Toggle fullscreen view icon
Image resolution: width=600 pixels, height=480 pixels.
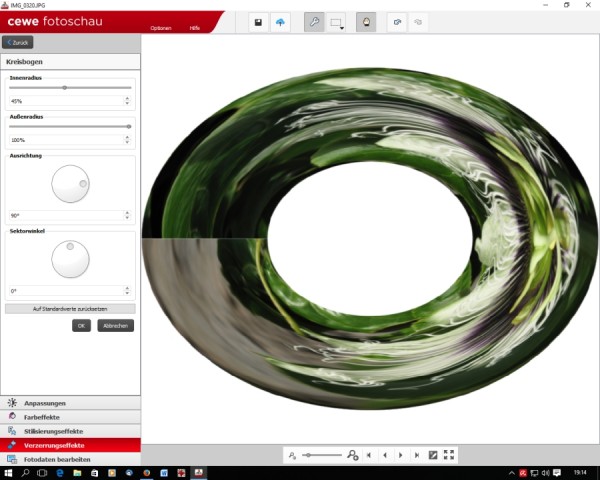449,455
